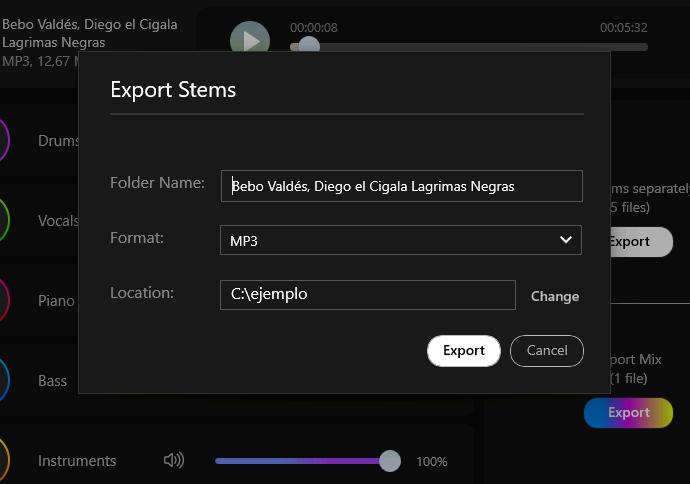Click Change to pick export location

[x=555, y=296]
